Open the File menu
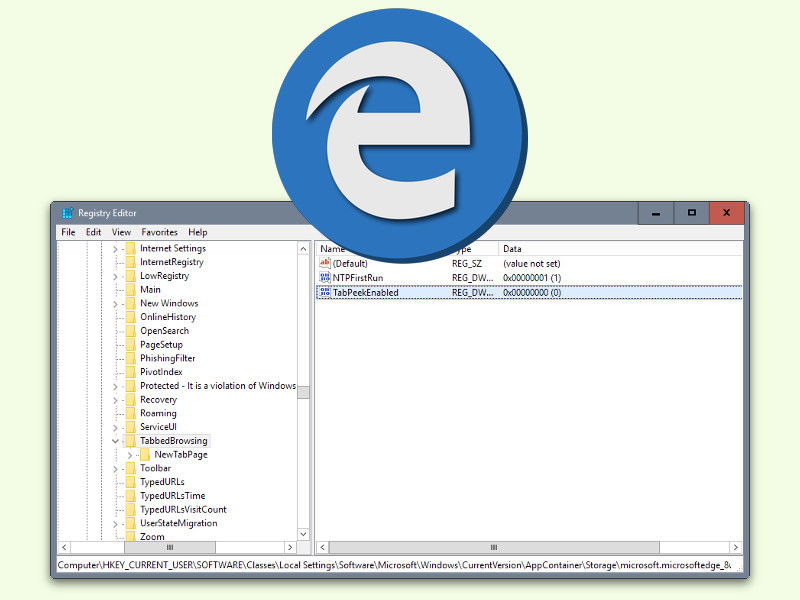Viewport: 800px width, 600px height. click(x=68, y=232)
